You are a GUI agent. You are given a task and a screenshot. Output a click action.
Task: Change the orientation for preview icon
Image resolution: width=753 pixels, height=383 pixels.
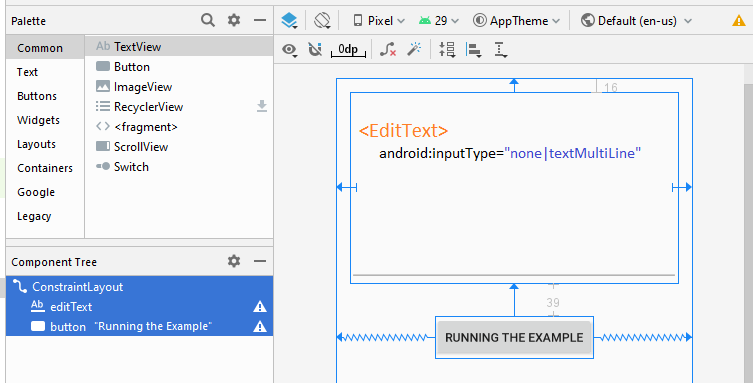(x=322, y=21)
